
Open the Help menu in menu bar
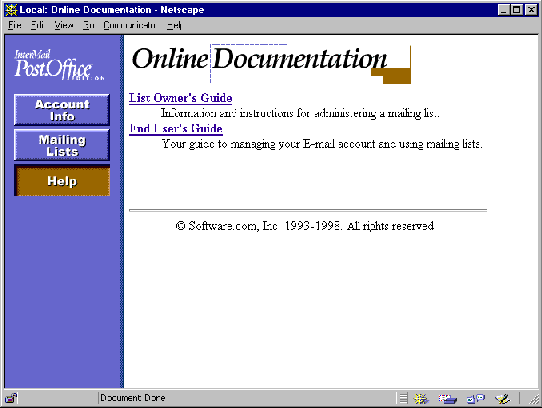(174, 25)
